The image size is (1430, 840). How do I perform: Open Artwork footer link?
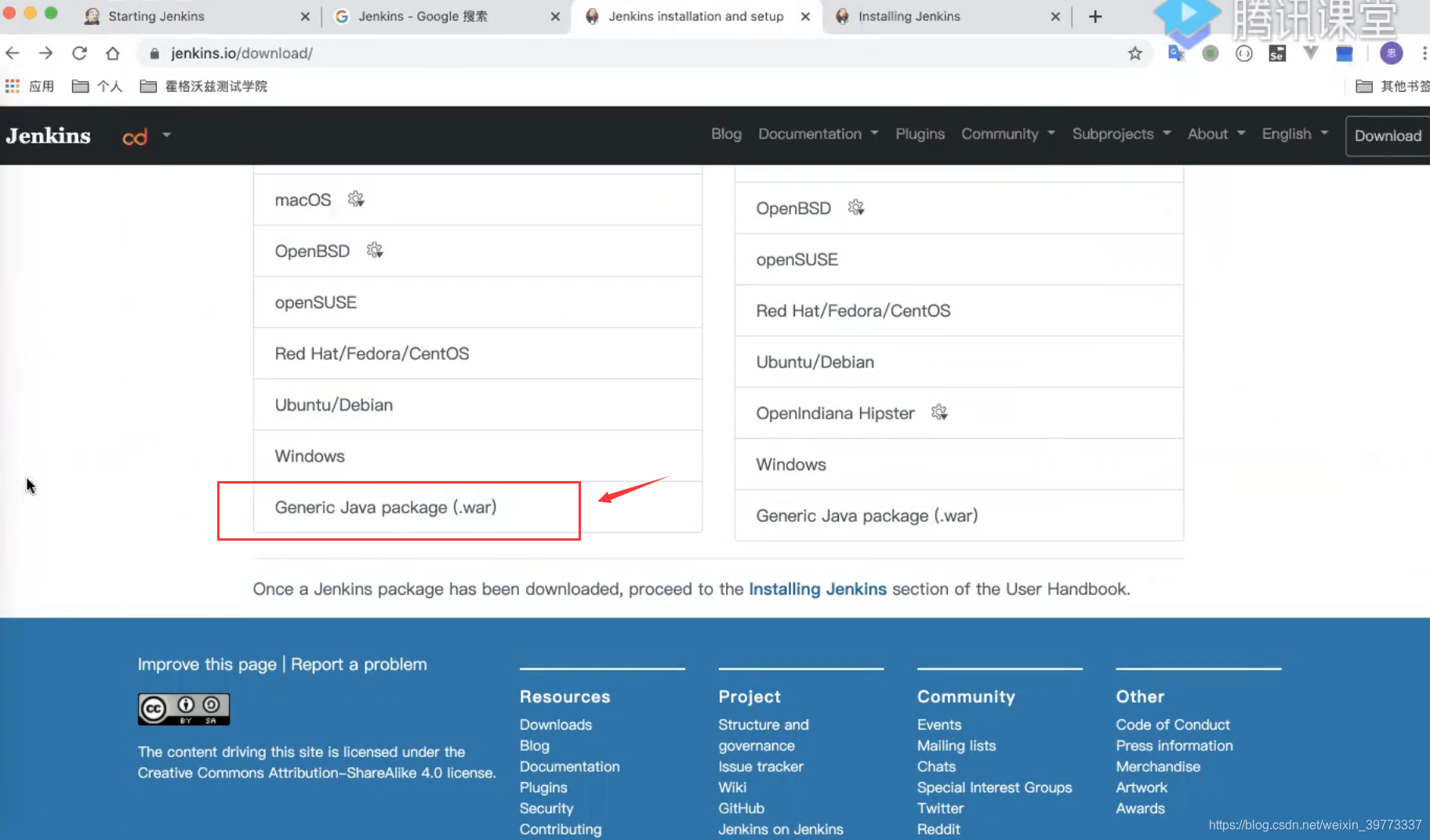point(1141,787)
